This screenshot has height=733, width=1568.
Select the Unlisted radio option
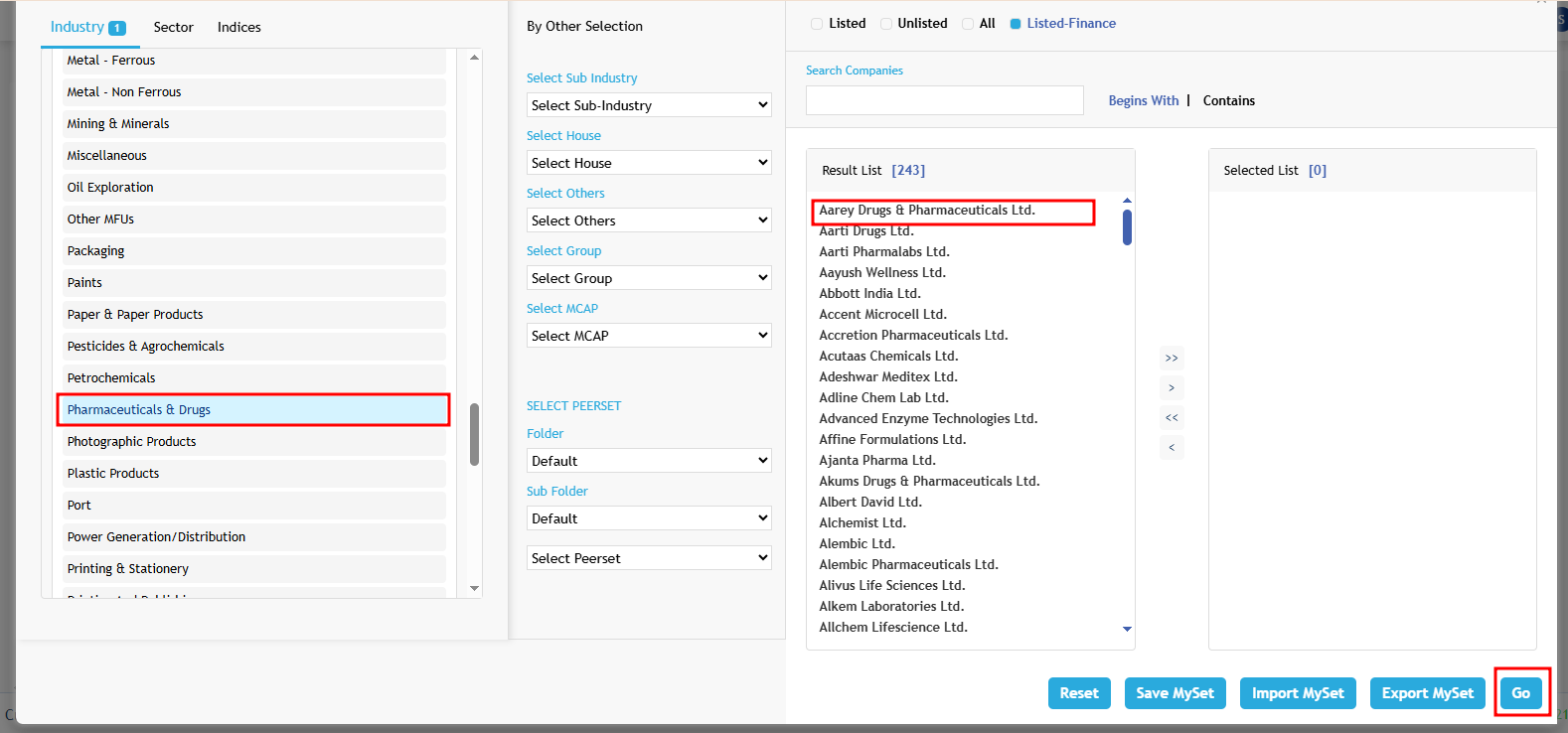coord(886,24)
